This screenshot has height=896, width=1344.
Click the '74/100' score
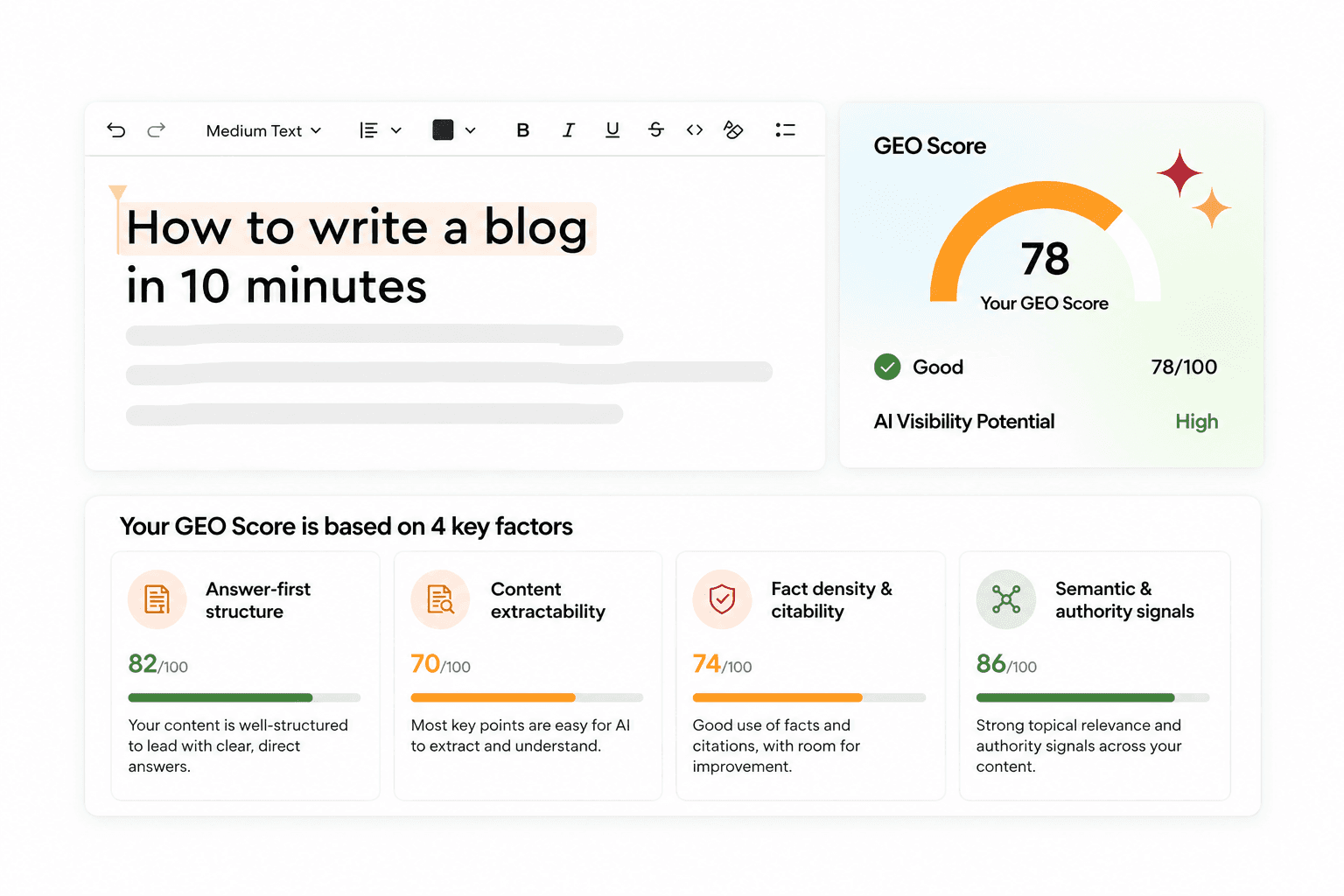[723, 664]
